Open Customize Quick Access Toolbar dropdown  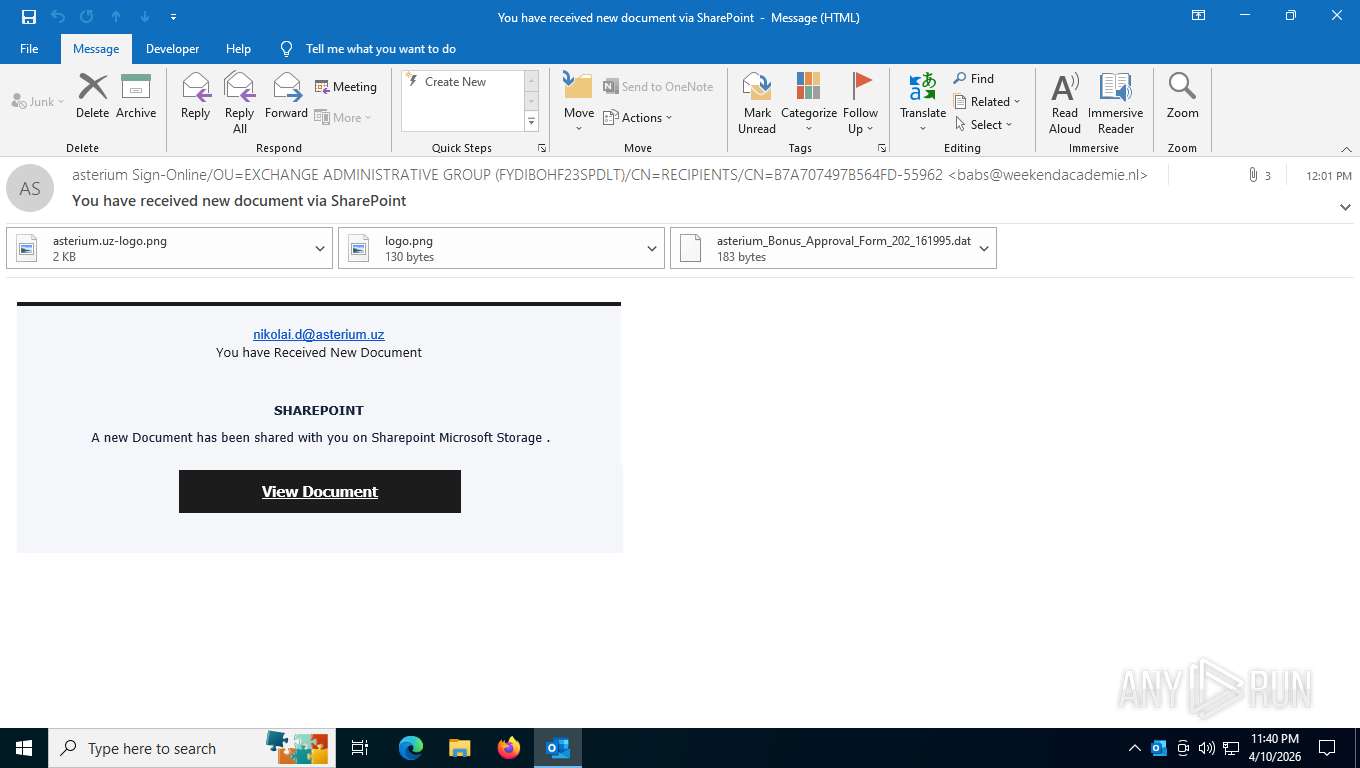(x=174, y=17)
